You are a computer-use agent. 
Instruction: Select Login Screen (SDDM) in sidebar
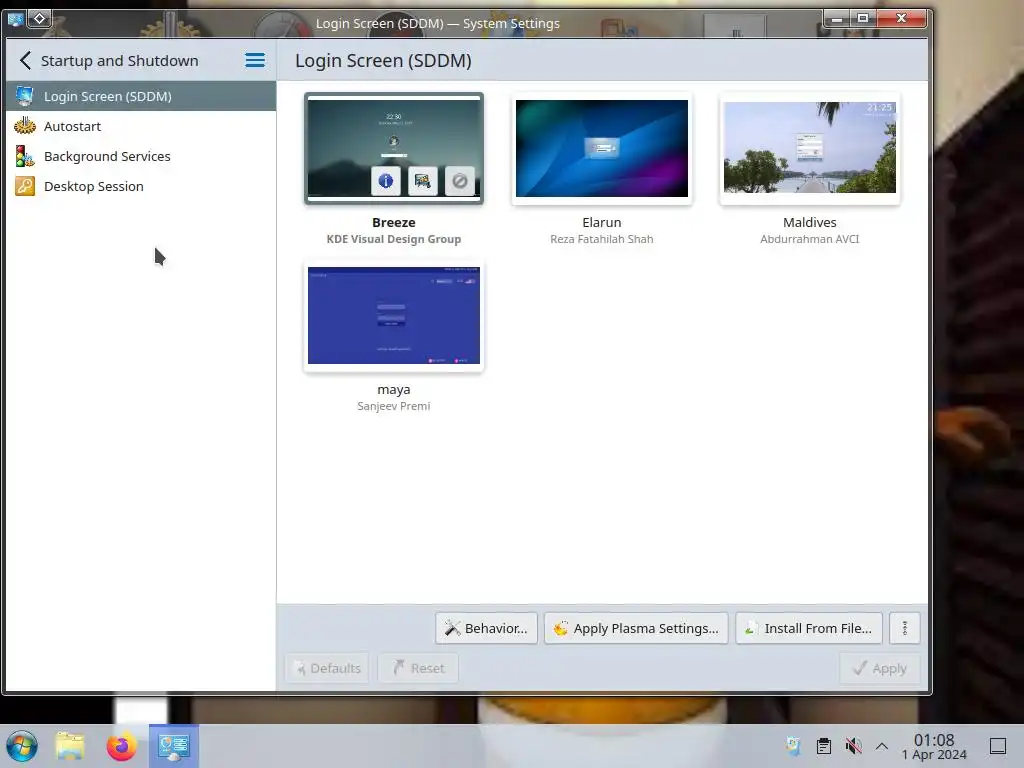[x=140, y=96]
